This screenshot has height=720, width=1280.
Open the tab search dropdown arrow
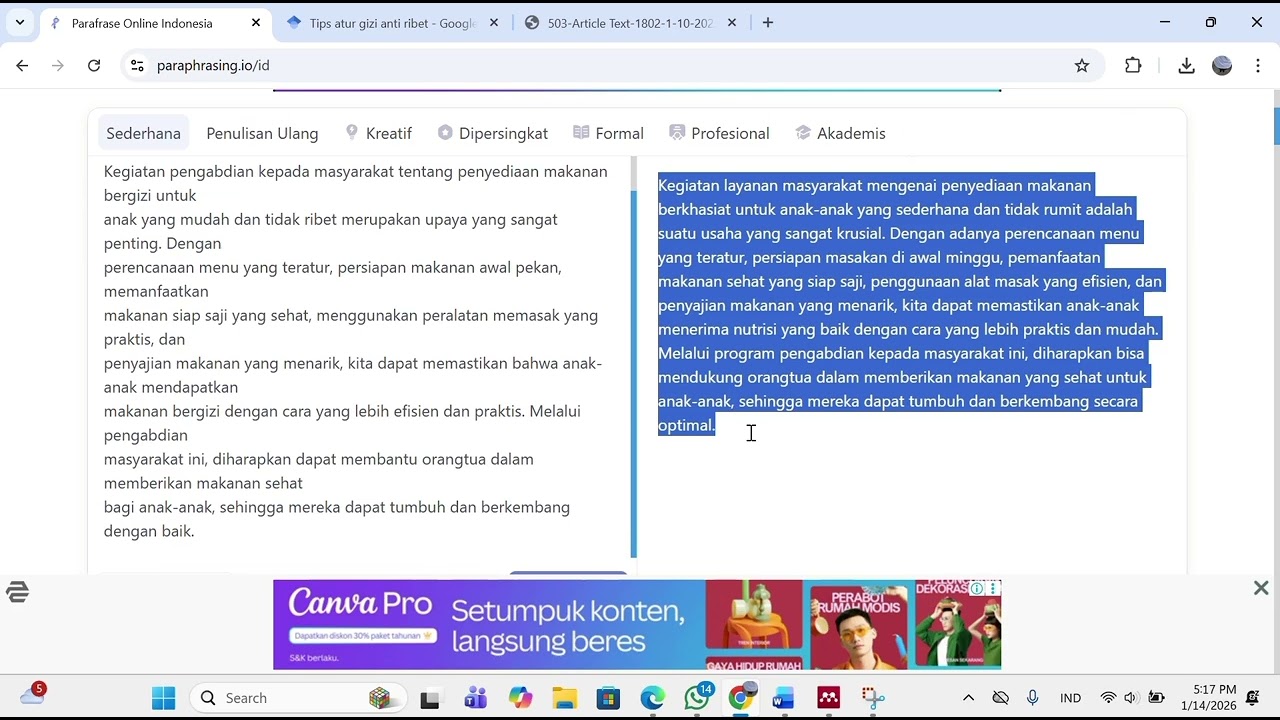click(20, 22)
